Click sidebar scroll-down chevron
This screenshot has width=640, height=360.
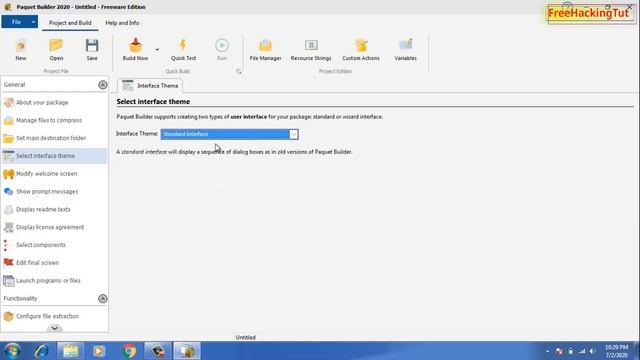pyautogui.click(x=54, y=328)
